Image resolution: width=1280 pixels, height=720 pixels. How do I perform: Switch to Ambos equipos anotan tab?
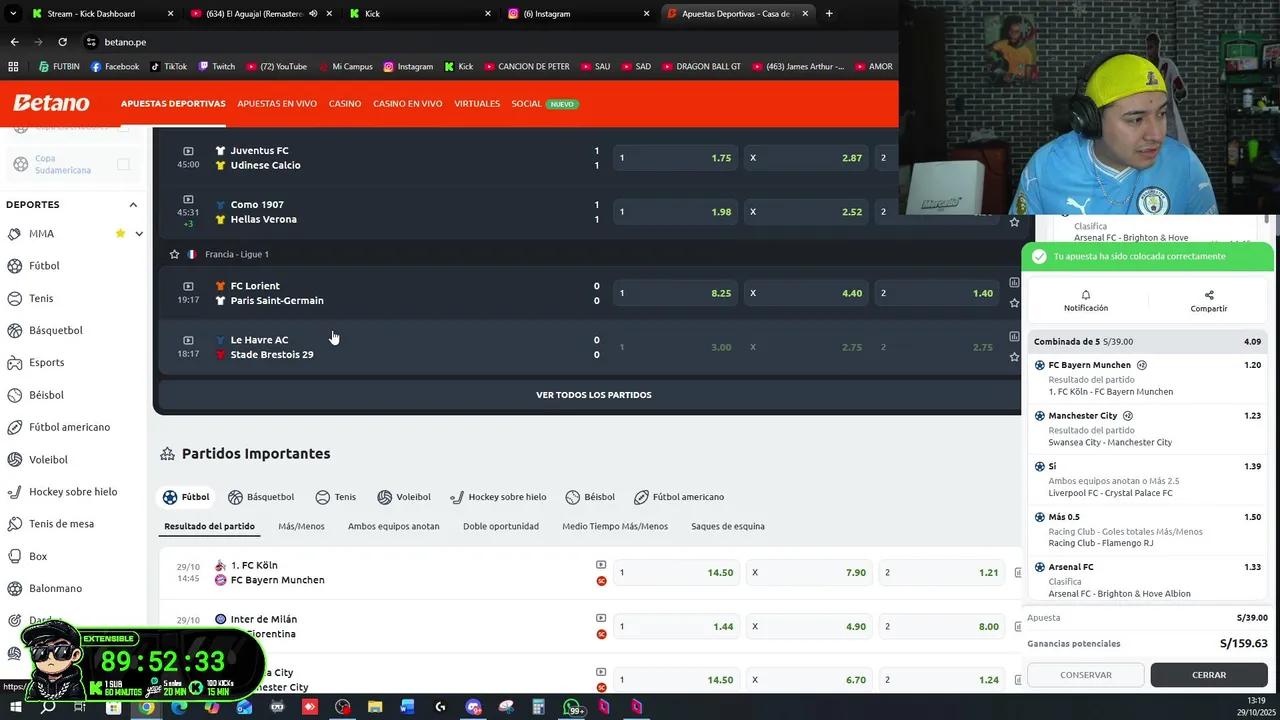pos(393,526)
